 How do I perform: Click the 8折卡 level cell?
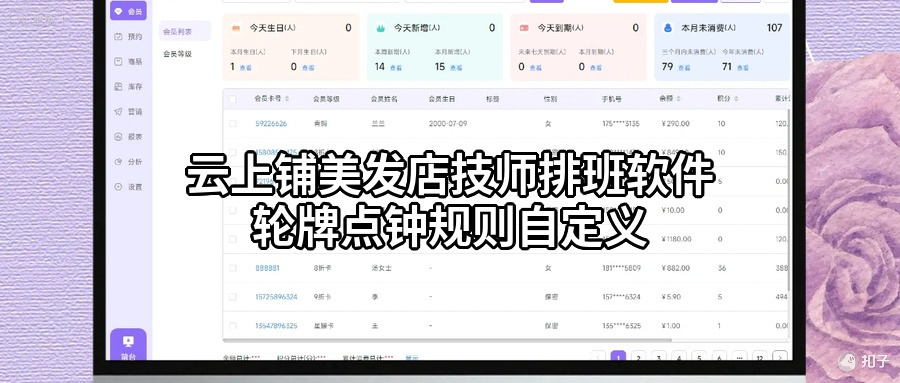(x=322, y=268)
